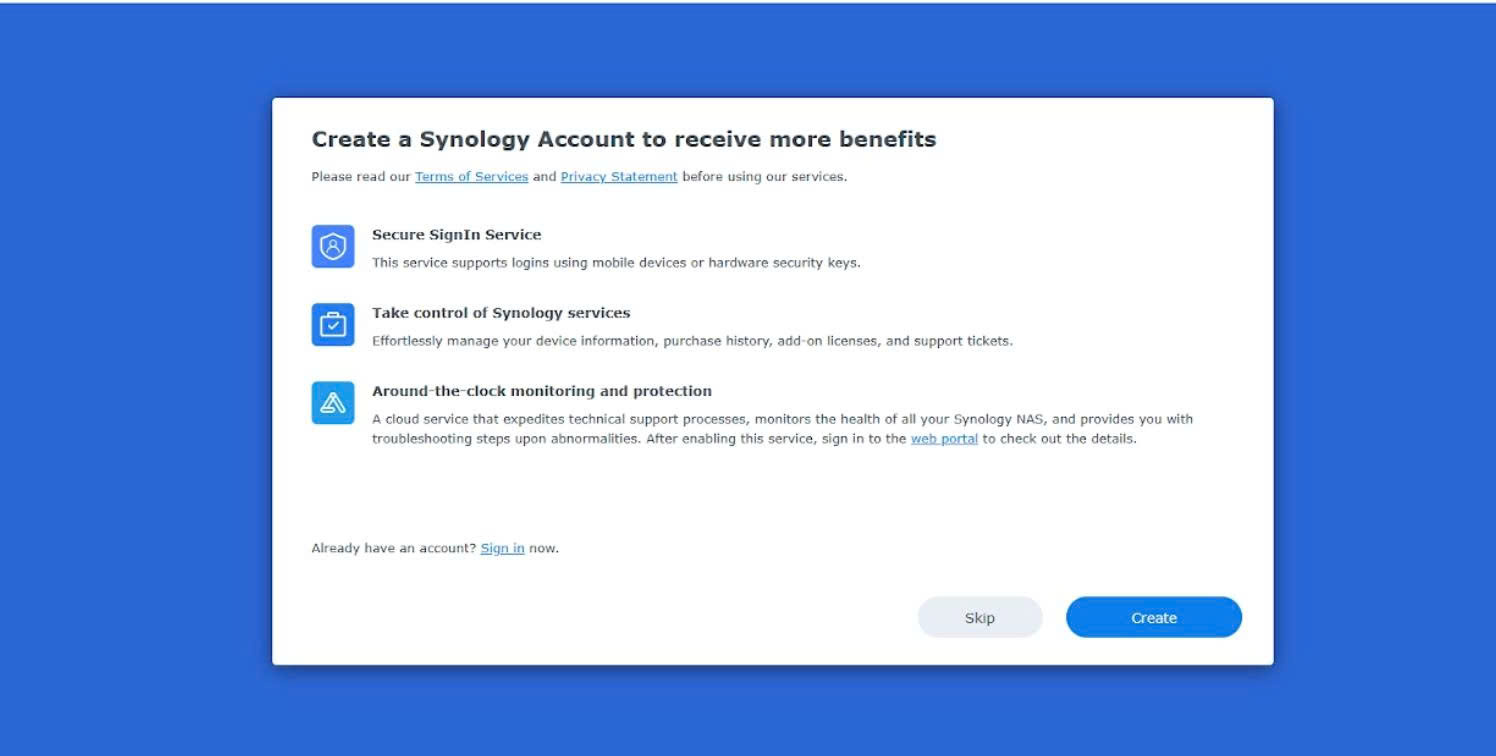Click the monitoring and protection triangle icon
The width and height of the screenshot is (1496, 756).
[333, 402]
